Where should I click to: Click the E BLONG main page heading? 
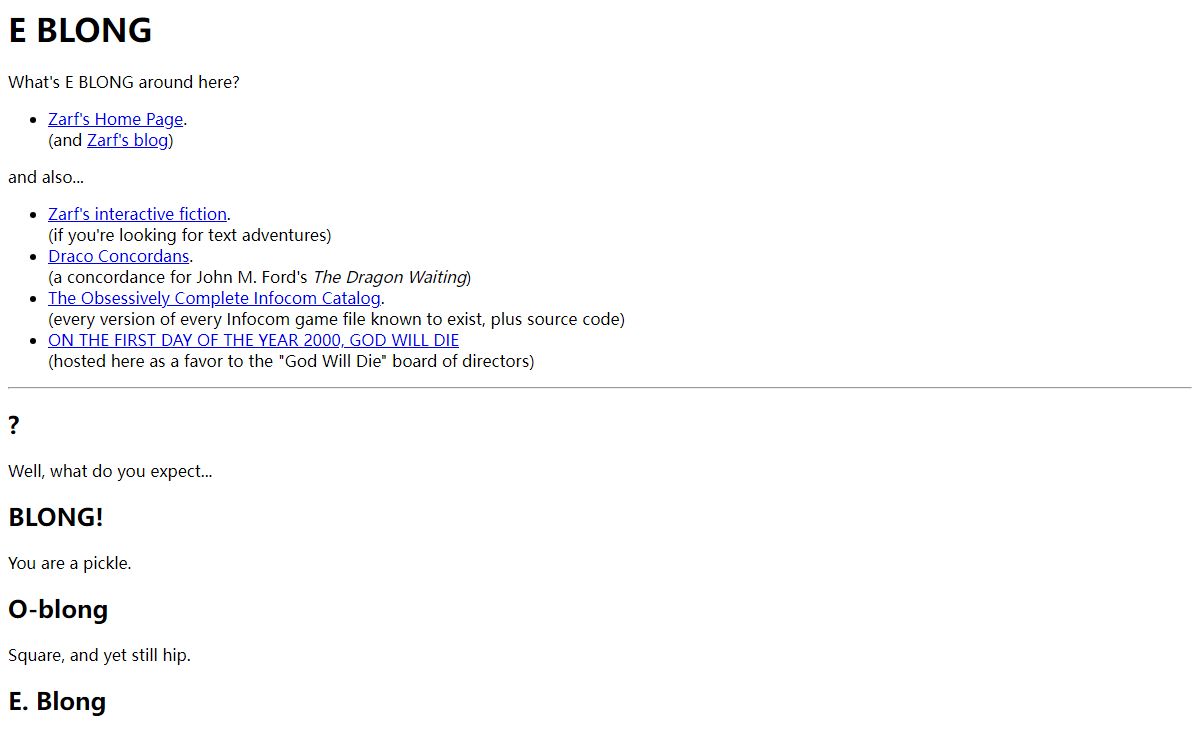(x=80, y=31)
